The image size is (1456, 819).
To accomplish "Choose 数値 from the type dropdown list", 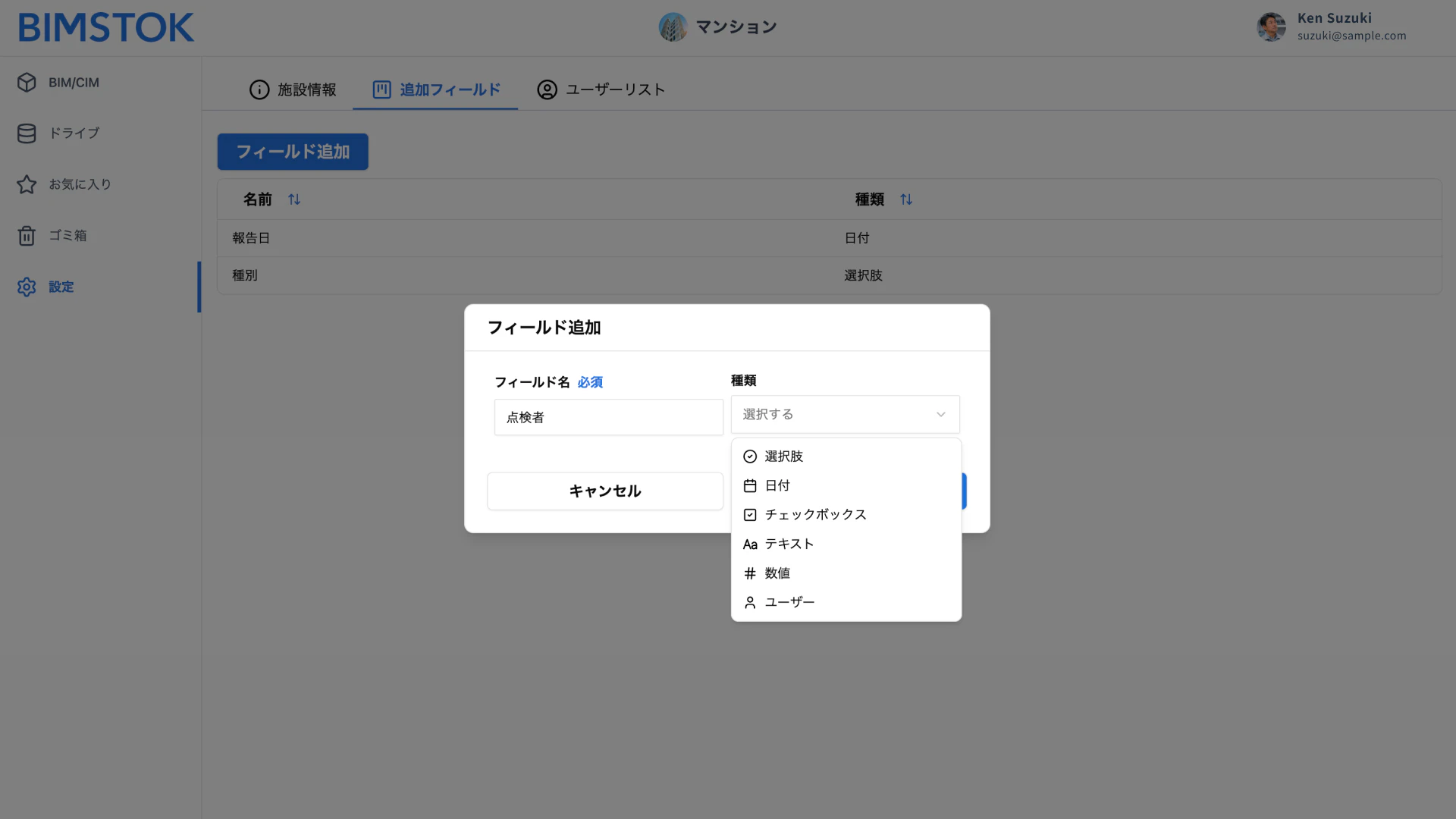I will click(x=846, y=573).
